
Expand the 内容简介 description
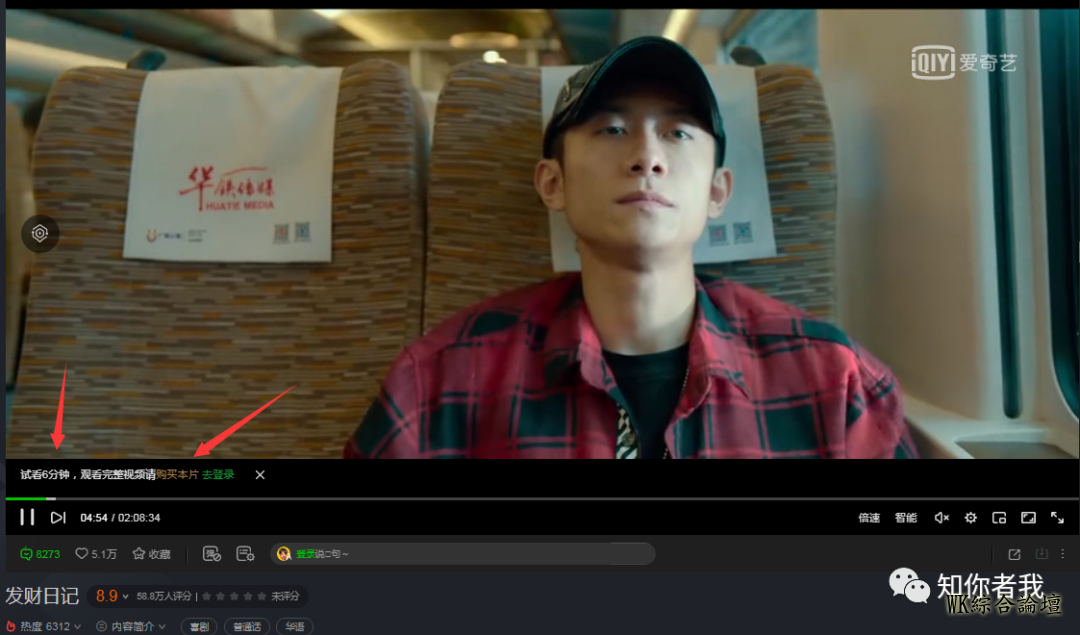(x=132, y=627)
